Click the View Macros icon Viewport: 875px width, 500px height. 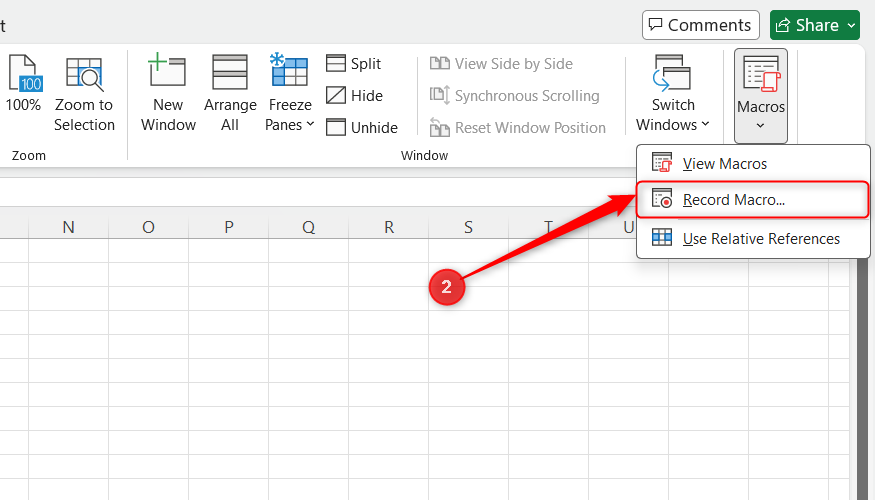pos(662,163)
